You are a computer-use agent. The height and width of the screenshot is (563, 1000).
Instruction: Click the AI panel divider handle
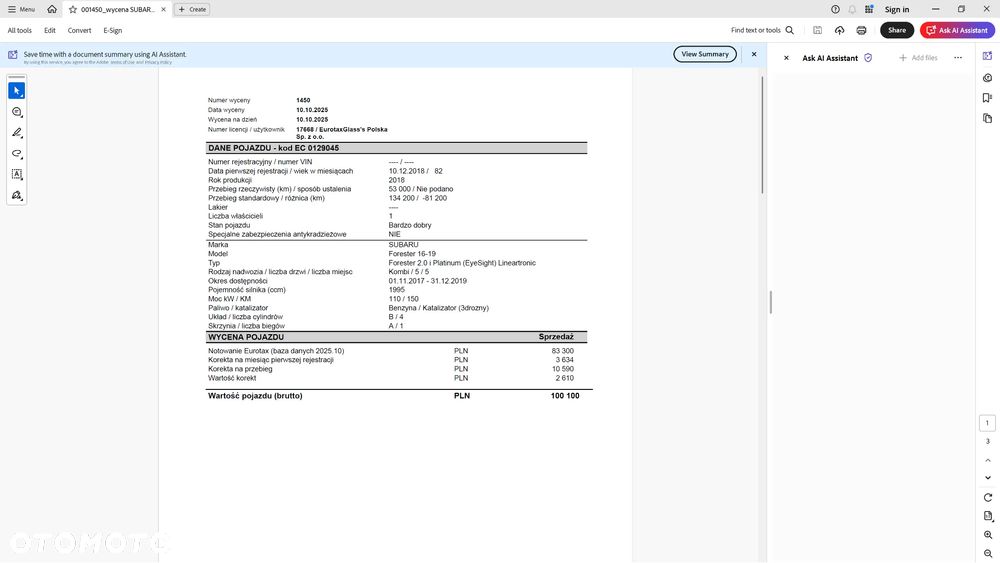tap(770, 302)
